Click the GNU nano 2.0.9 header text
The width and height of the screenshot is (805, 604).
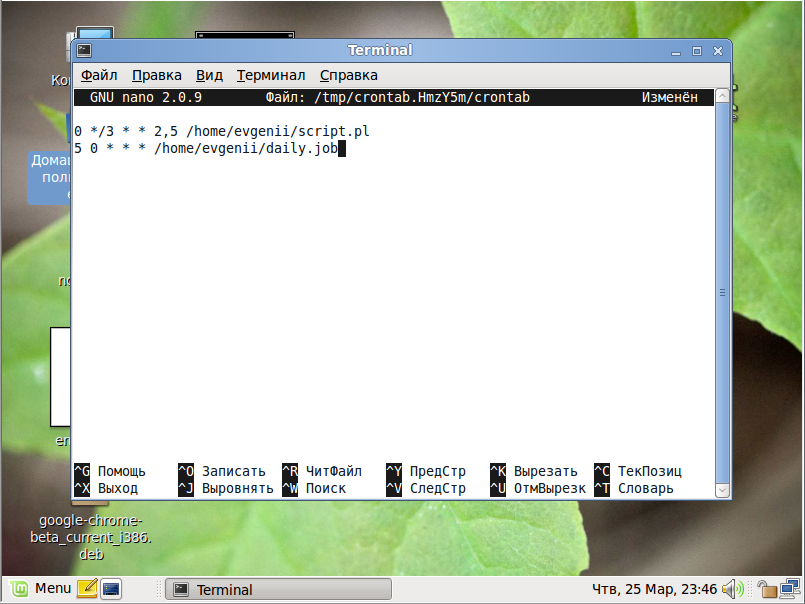coord(146,97)
